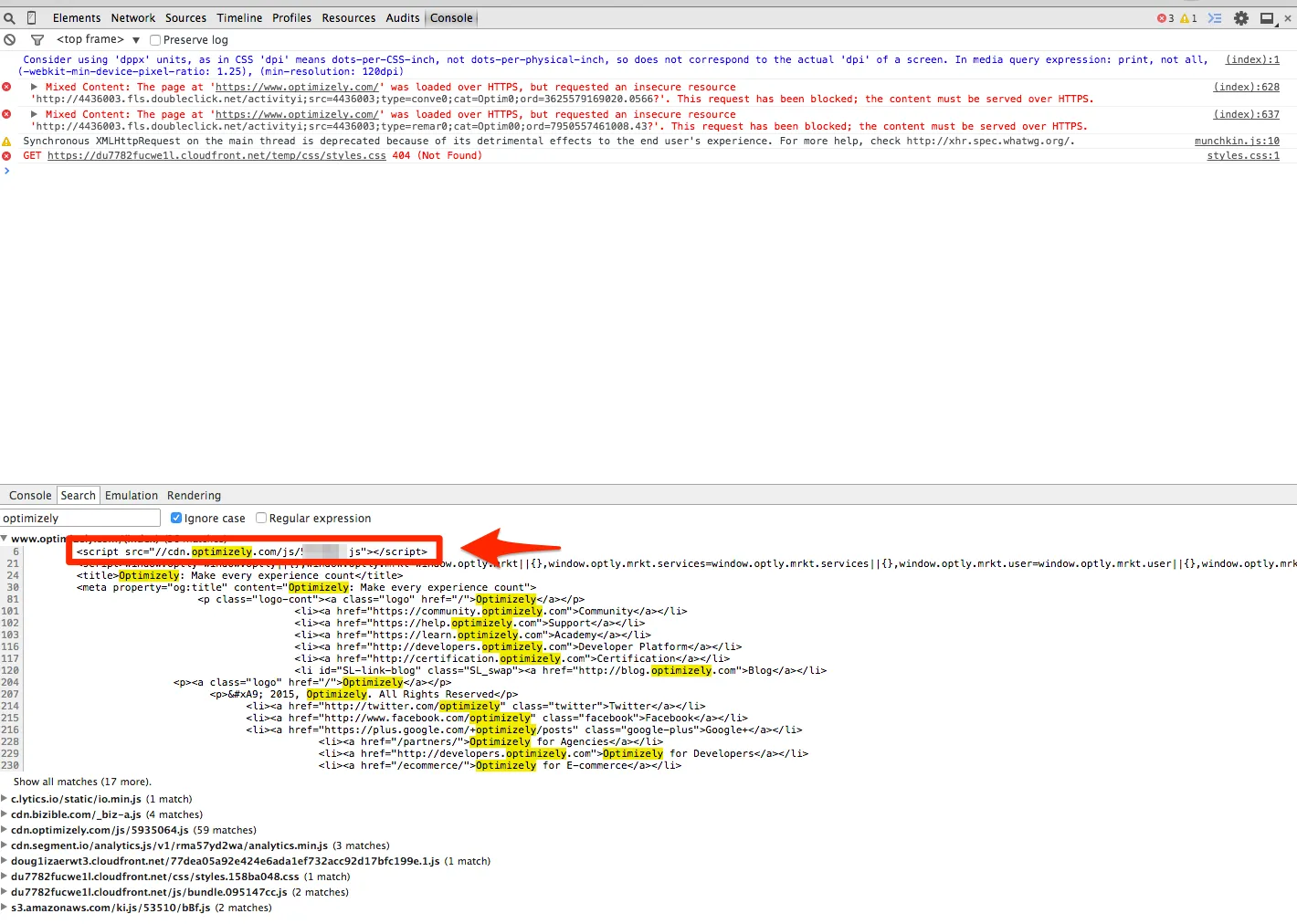1297x924 pixels.
Task: Expand cdn.bizible.com/_biz-a.js results
Action: coord(5,814)
